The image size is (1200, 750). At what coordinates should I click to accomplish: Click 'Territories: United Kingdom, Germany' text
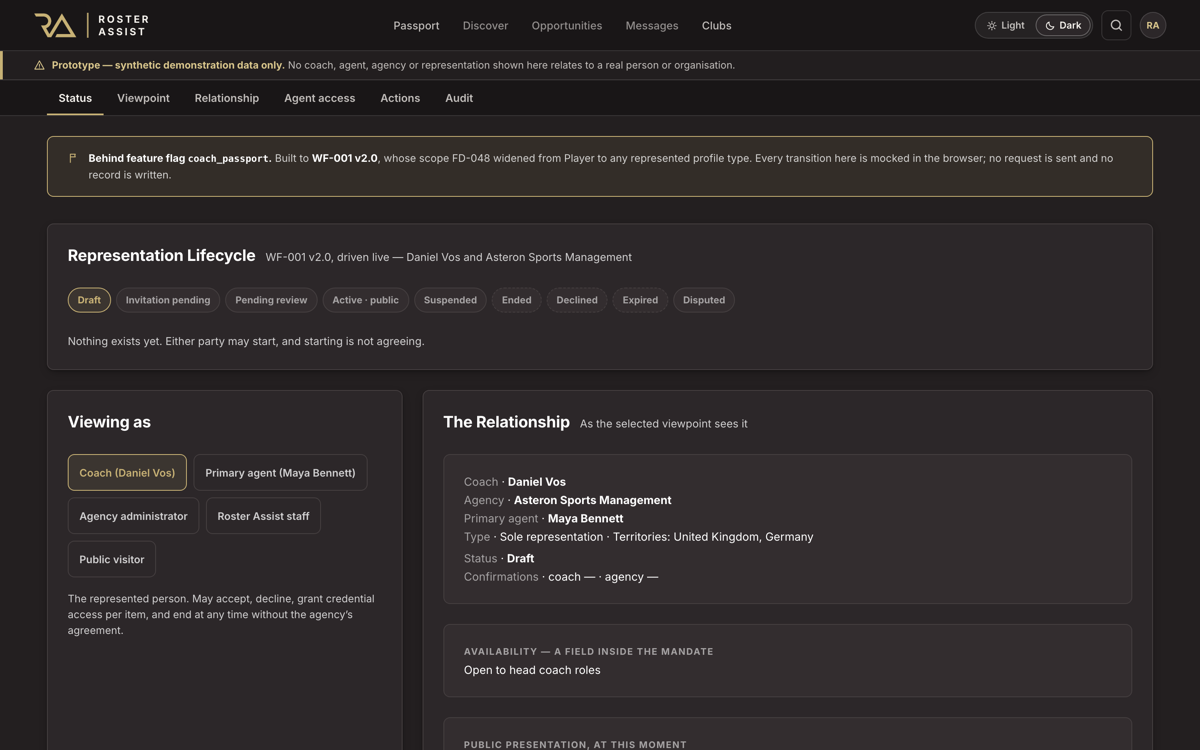pyautogui.click(x=713, y=537)
